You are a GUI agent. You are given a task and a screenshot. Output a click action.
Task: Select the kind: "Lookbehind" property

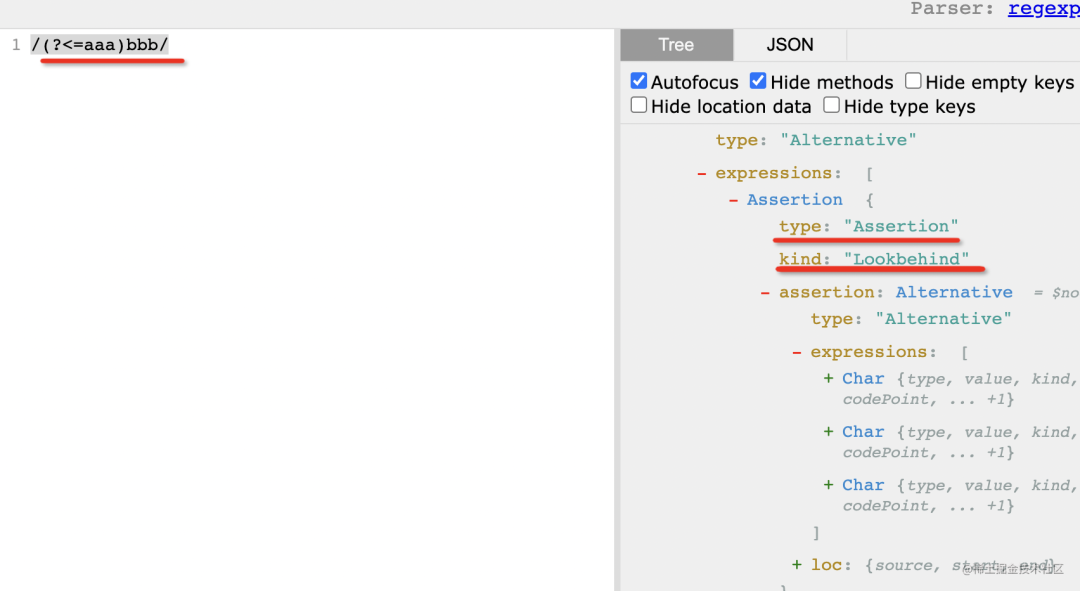pyautogui.click(x=873, y=259)
